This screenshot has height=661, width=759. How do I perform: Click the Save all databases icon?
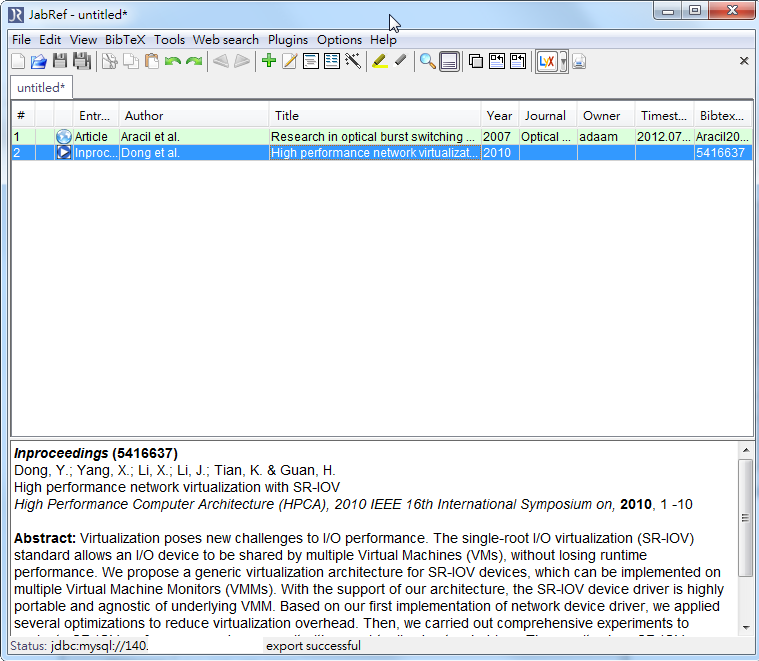[82, 61]
